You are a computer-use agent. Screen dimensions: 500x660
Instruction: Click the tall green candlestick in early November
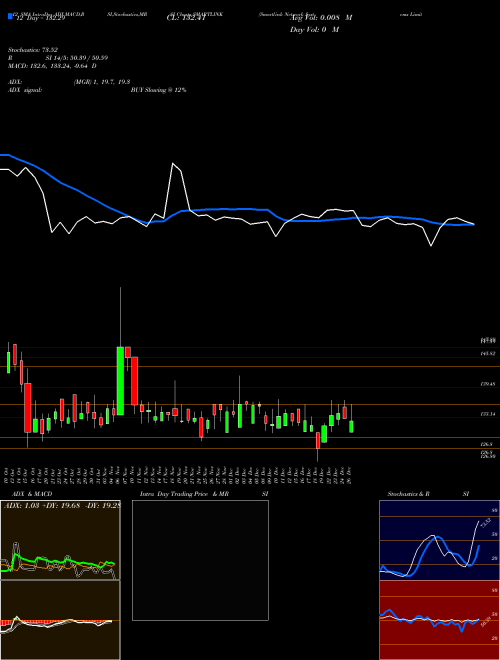120,381
